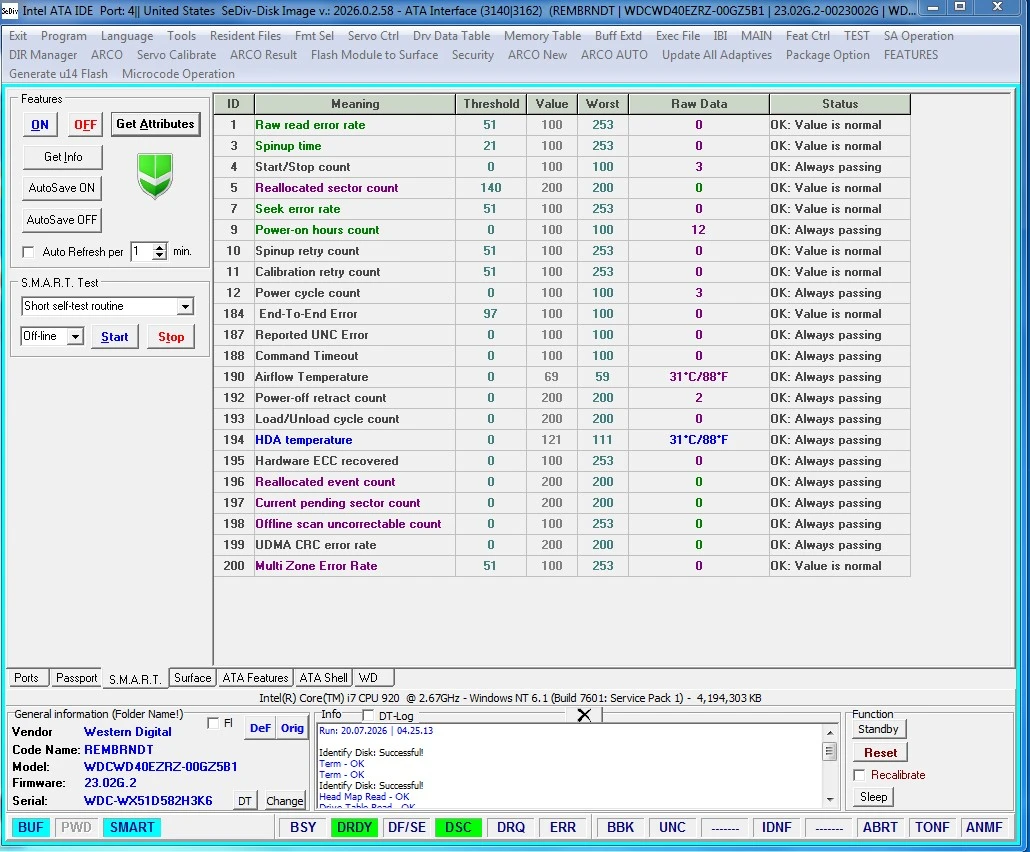Open the Tools menu
The height and width of the screenshot is (852, 1030).
(181, 36)
